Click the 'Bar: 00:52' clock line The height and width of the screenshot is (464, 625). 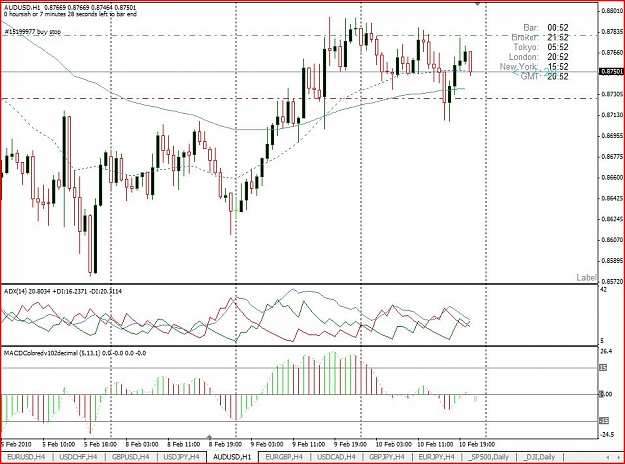[546, 28]
